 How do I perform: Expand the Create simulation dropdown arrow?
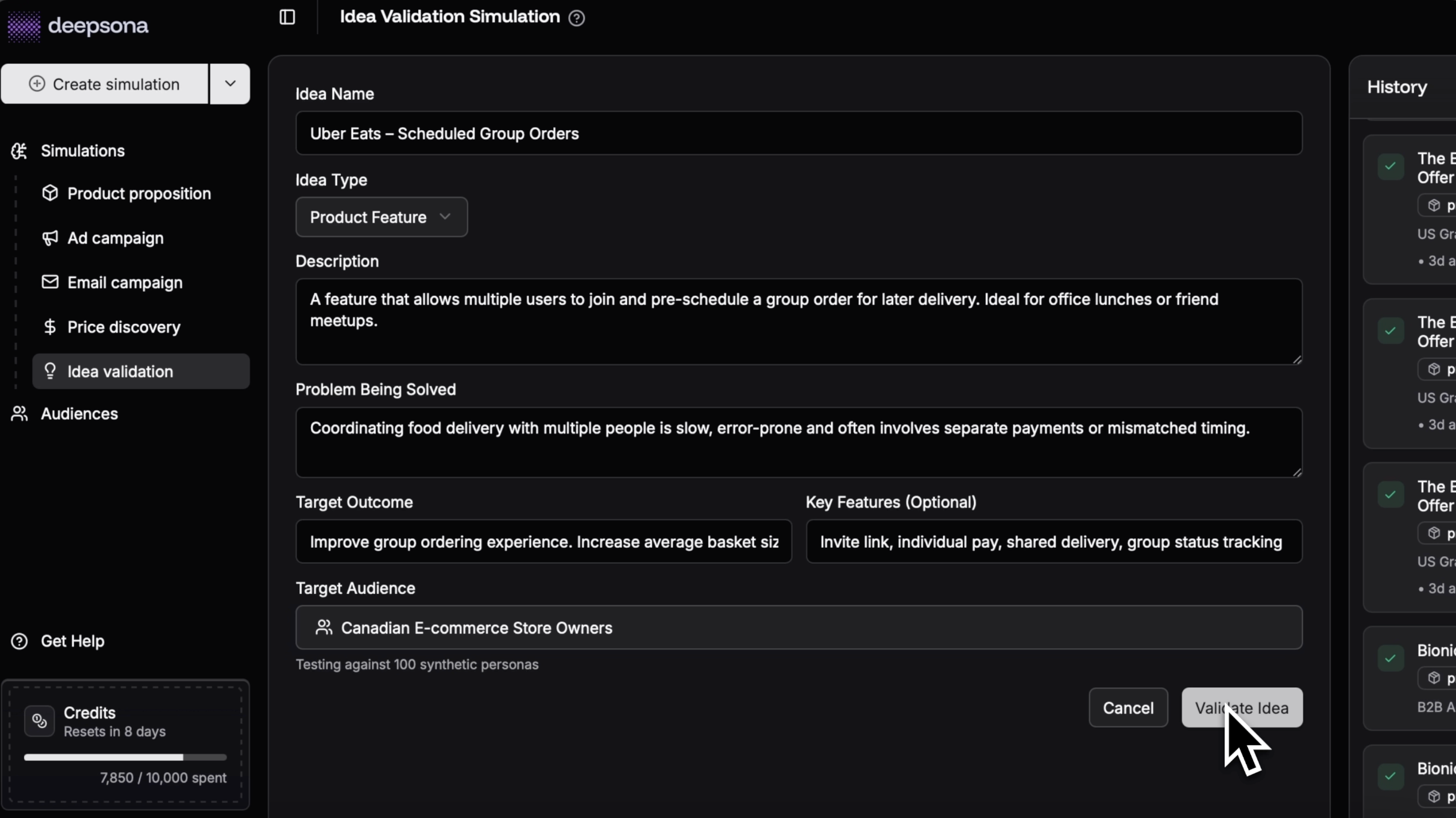point(230,84)
